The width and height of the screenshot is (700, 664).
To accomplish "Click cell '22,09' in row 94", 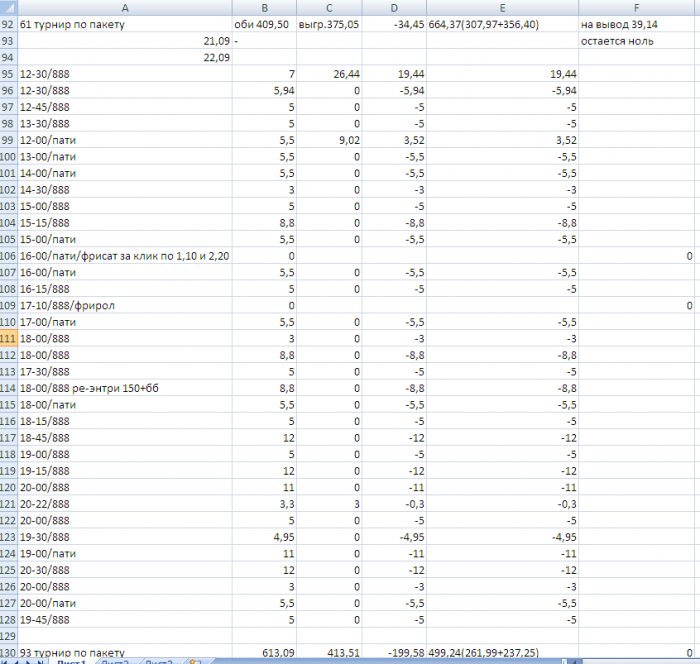I will pos(125,58).
